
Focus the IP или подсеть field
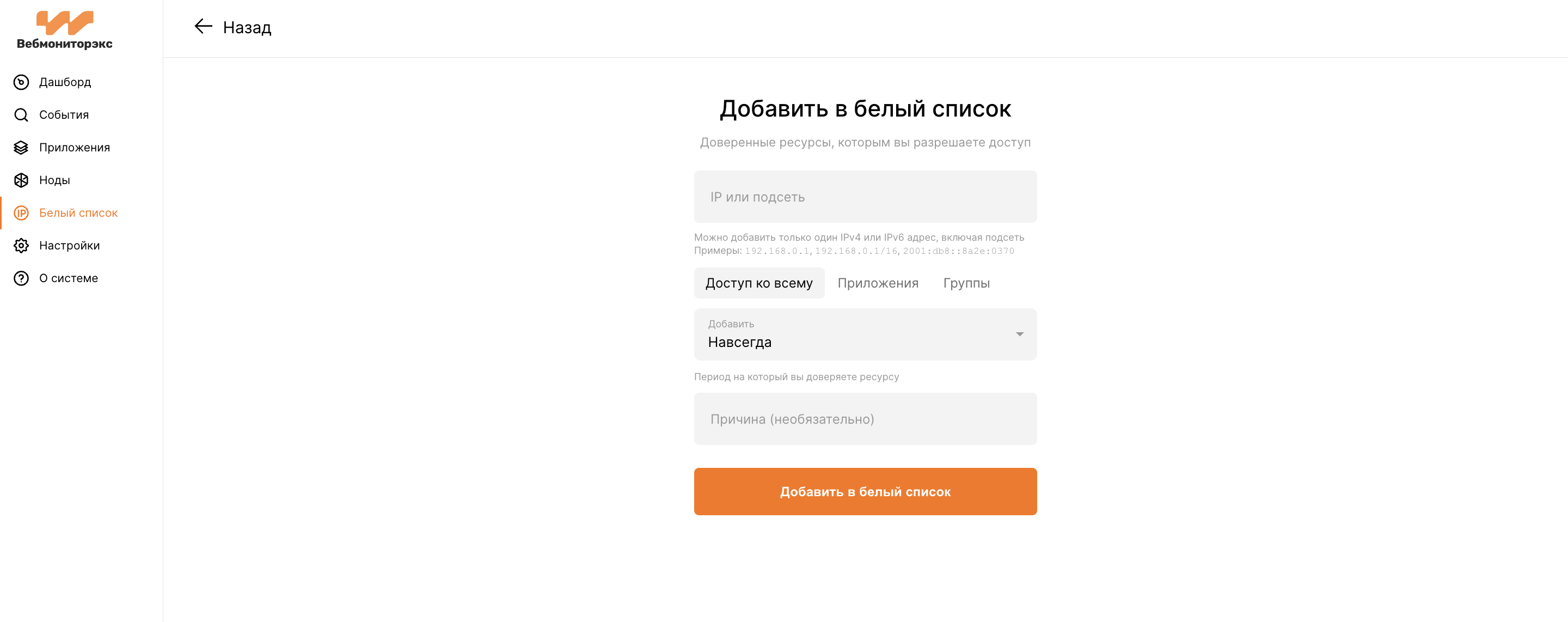click(865, 197)
